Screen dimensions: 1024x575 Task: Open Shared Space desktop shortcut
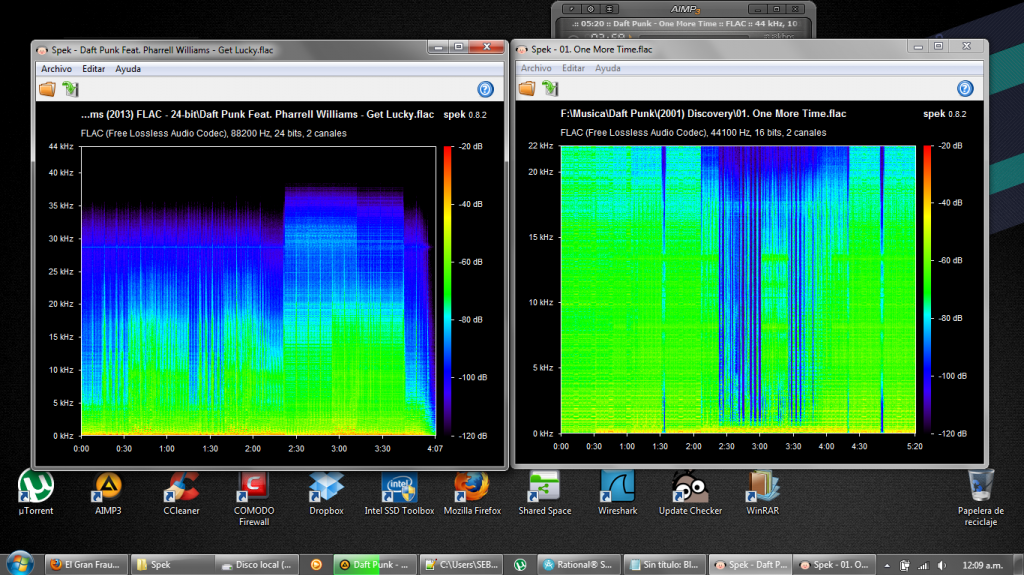[545, 493]
